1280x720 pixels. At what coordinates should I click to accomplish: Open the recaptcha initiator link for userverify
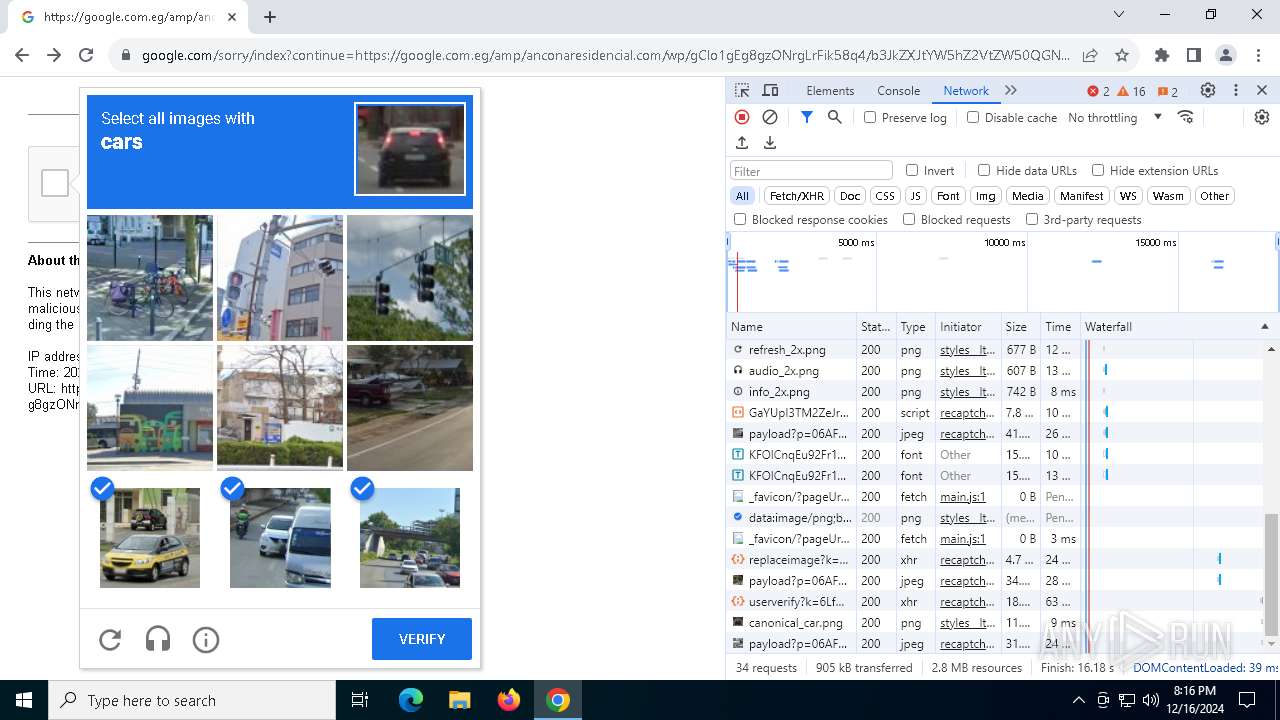pyautogui.click(x=967, y=602)
